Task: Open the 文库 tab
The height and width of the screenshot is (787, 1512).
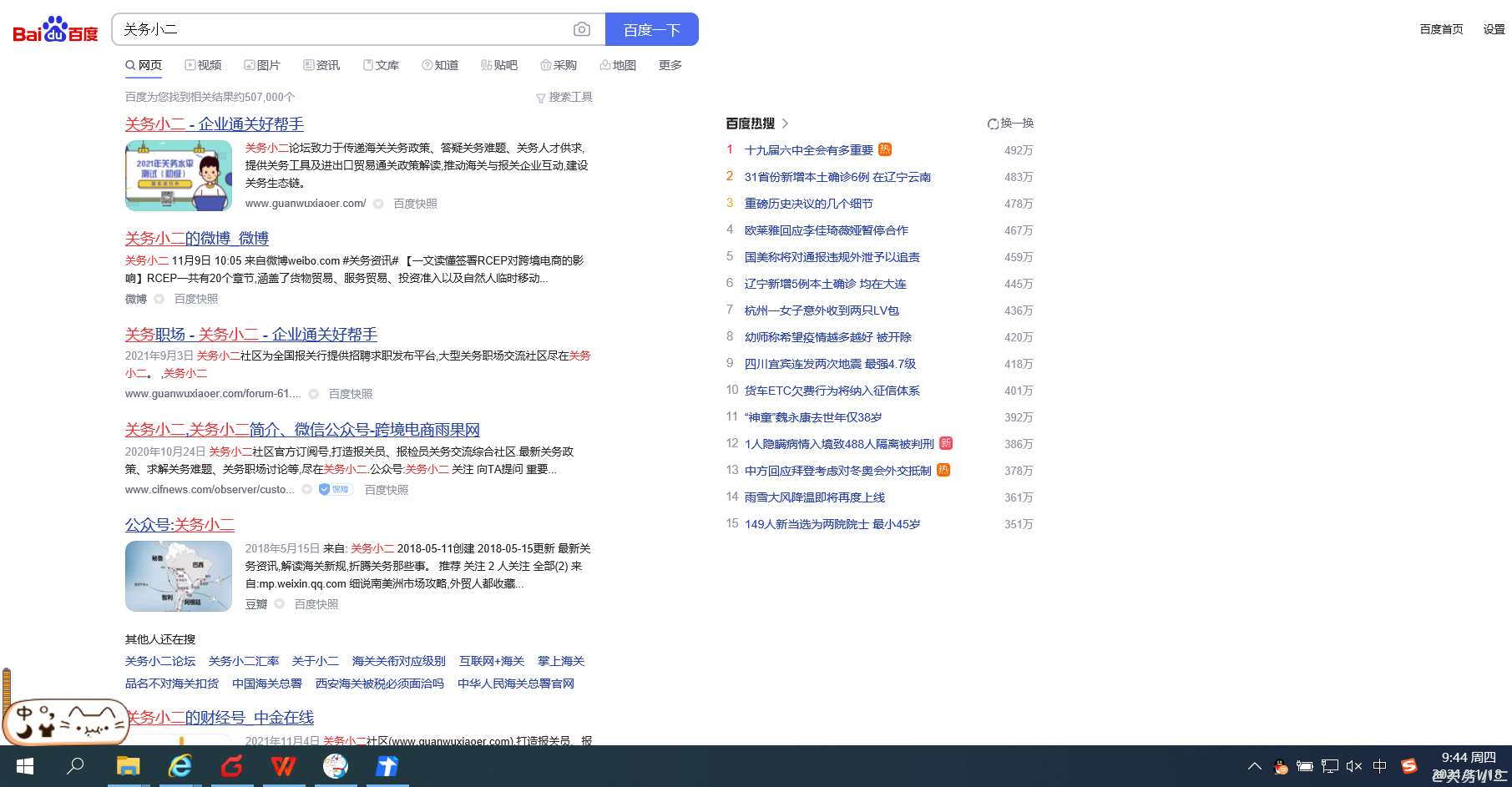Action: tap(381, 65)
